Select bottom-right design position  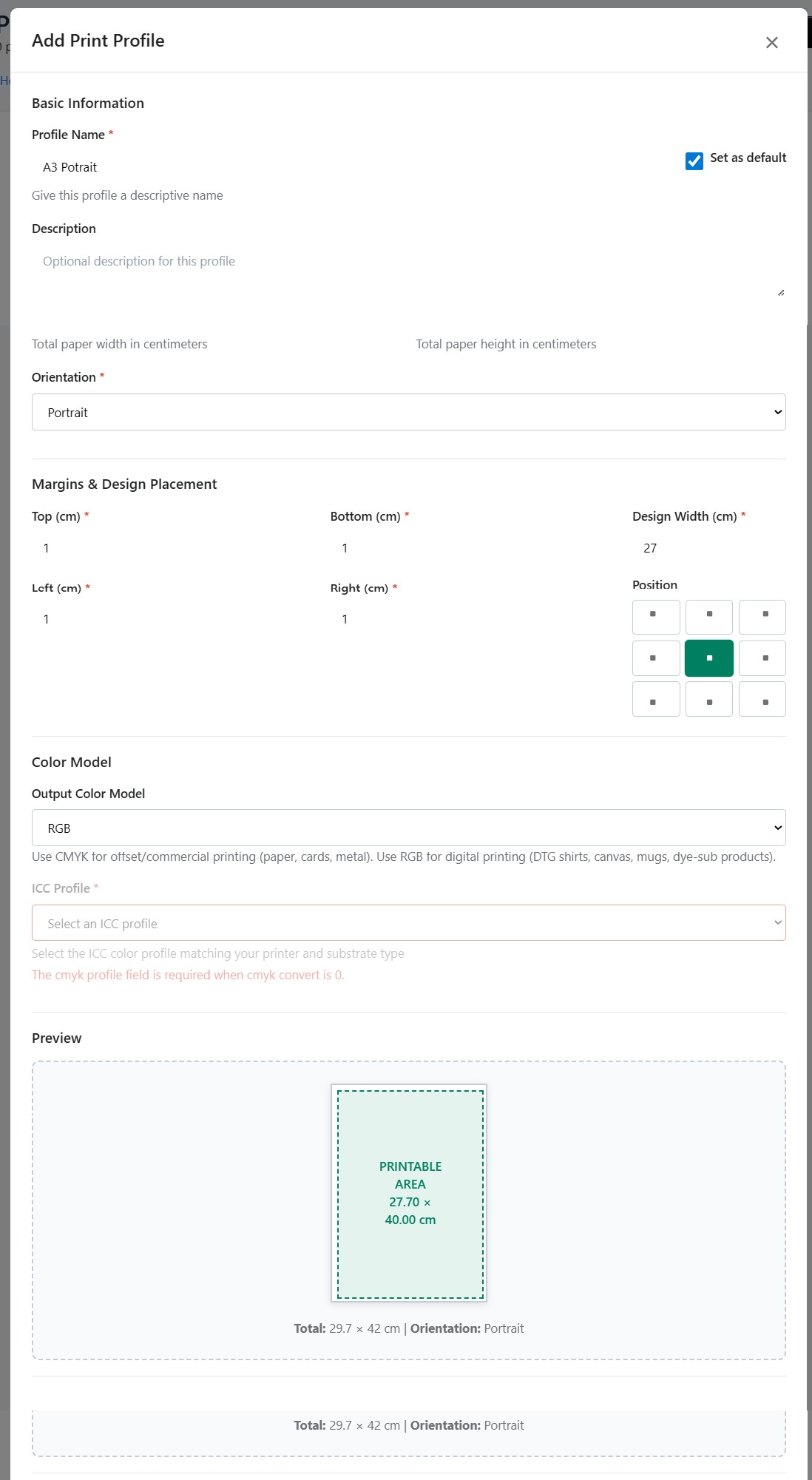pyautogui.click(x=762, y=700)
